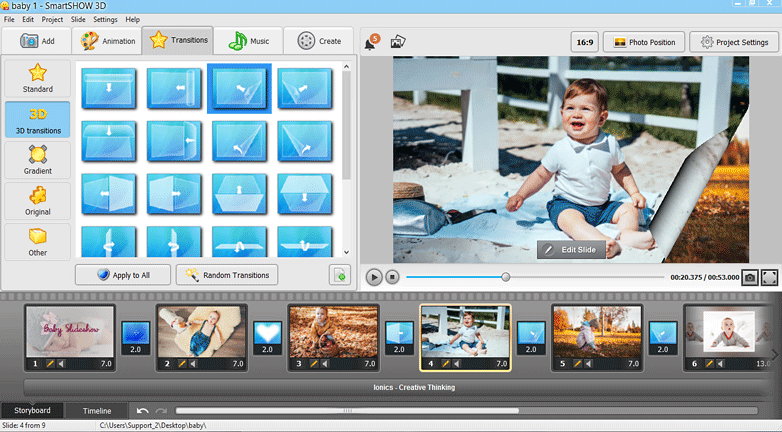Toggle the speaker icon on slide 3

click(x=325, y=364)
